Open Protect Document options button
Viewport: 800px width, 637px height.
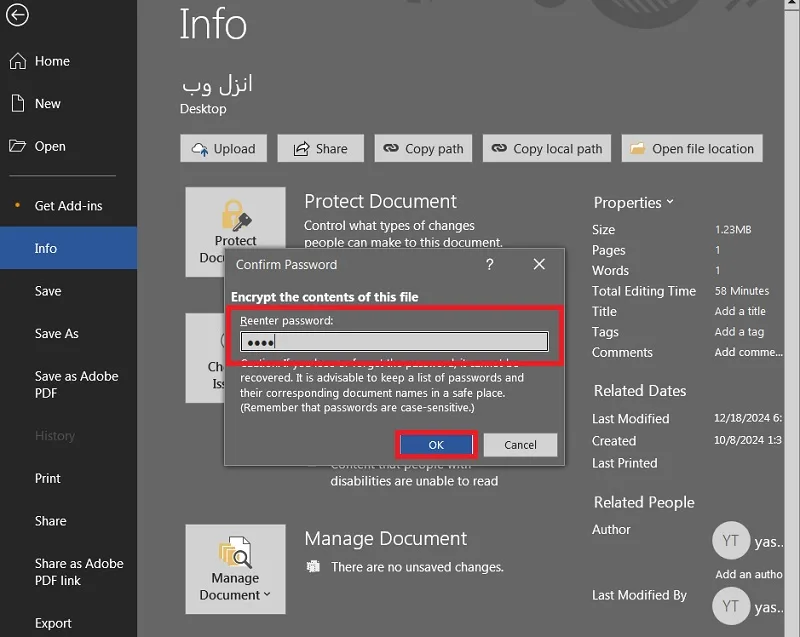pyautogui.click(x=235, y=232)
